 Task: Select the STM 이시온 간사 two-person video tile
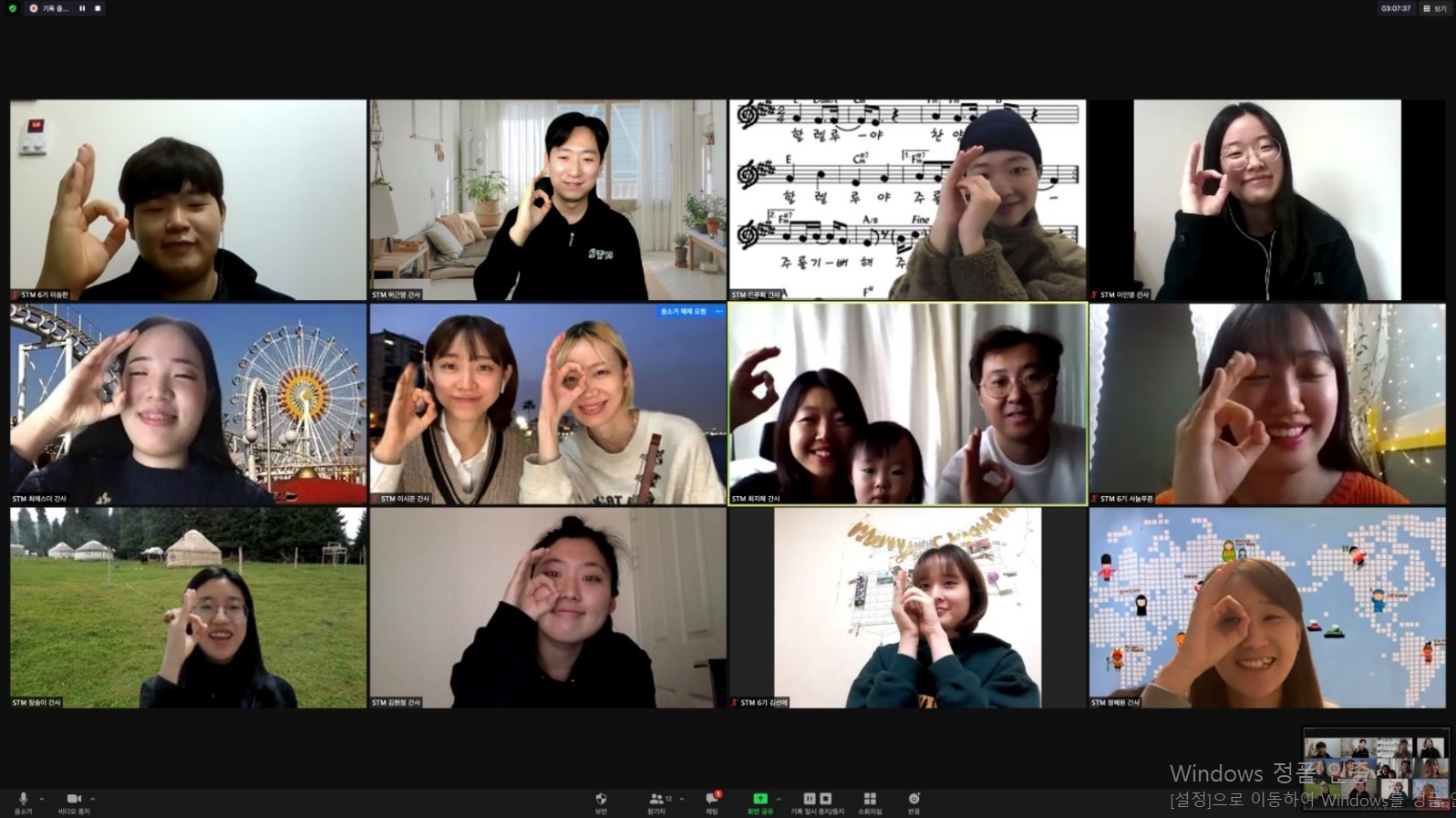547,404
